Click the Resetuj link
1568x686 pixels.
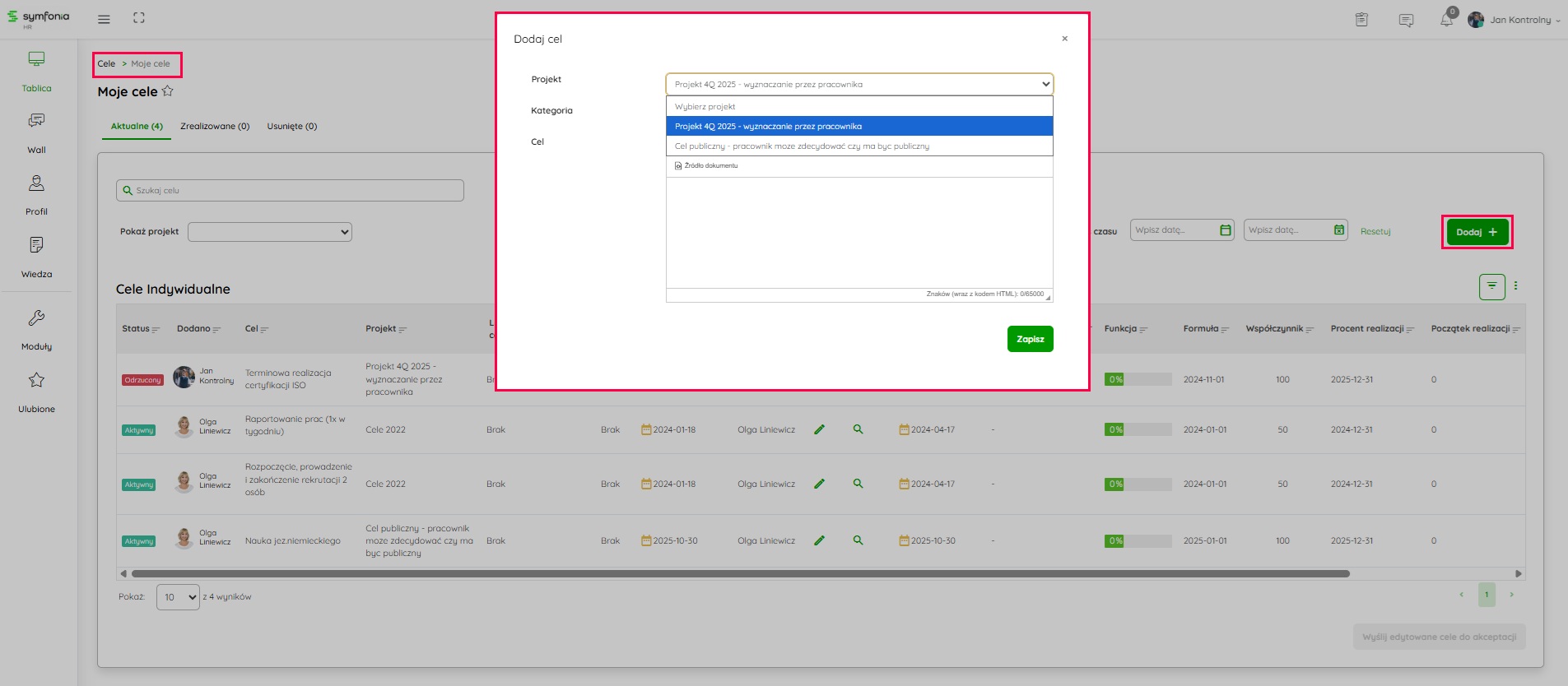click(1375, 232)
